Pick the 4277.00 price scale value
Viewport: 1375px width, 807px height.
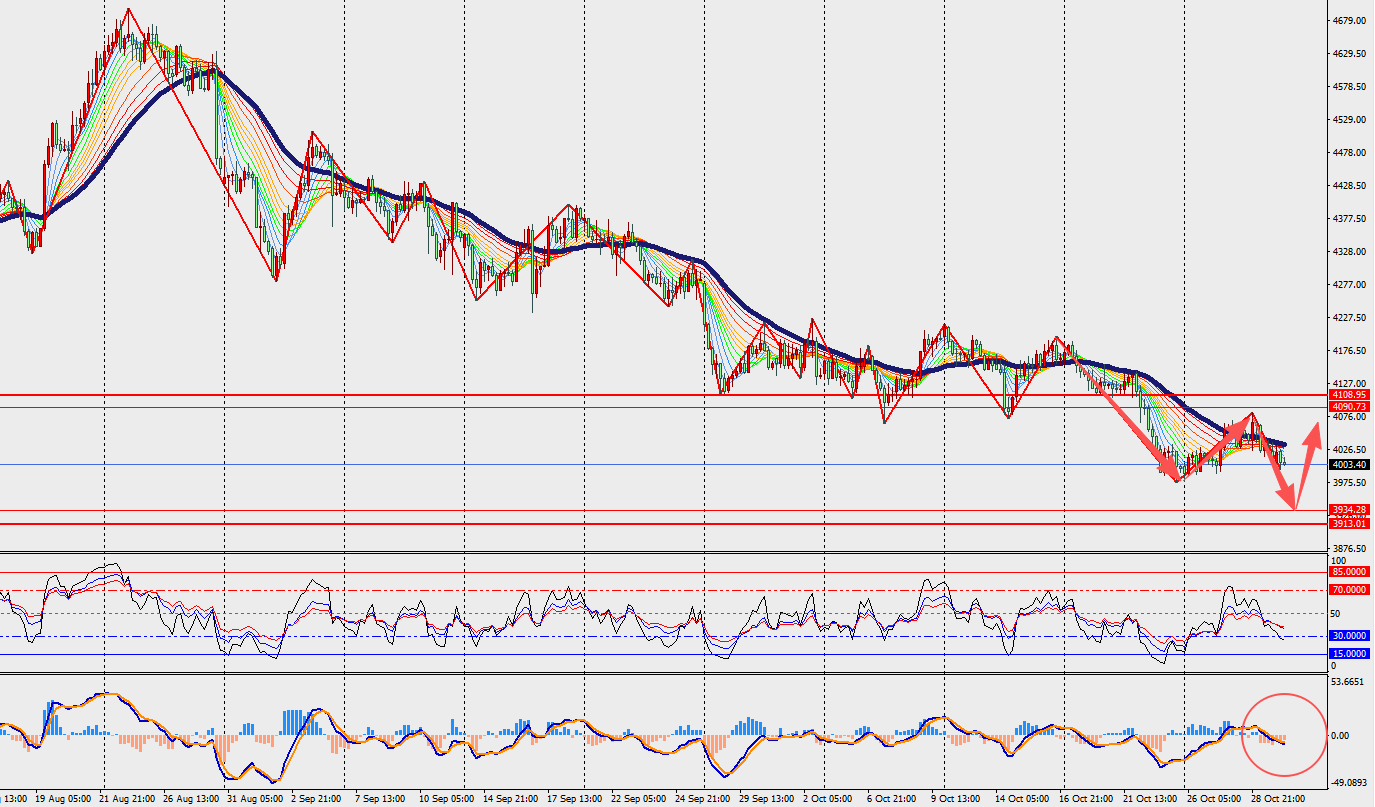pyautogui.click(x=1349, y=285)
